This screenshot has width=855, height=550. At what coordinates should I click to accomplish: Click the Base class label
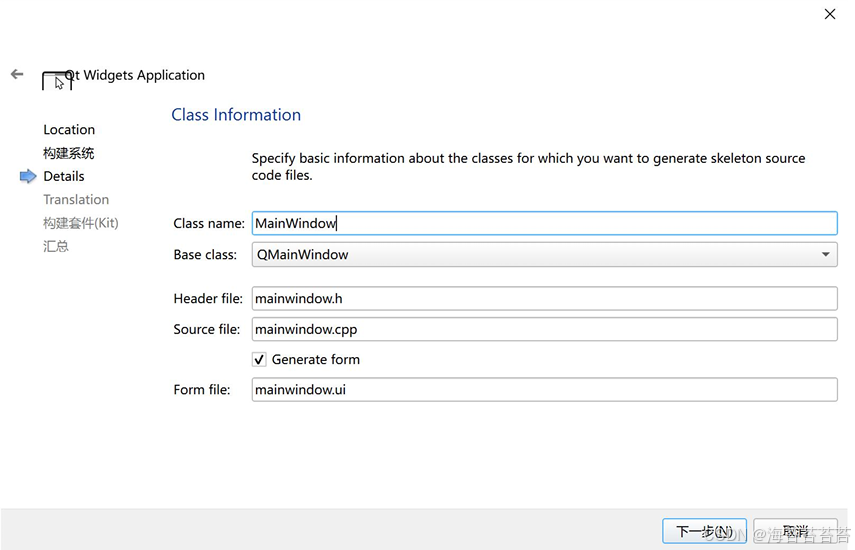click(205, 255)
